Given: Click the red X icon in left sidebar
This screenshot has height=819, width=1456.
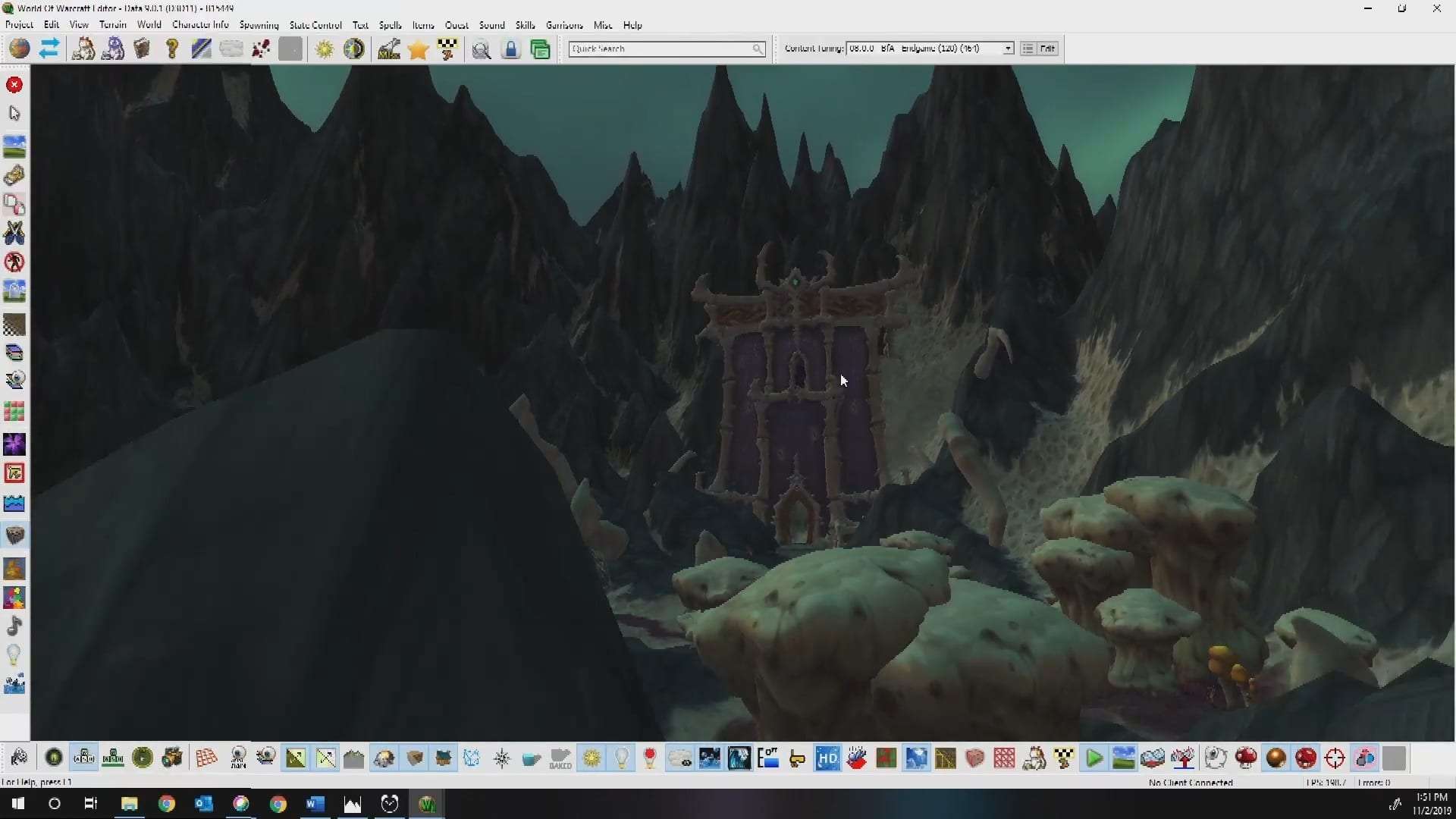Looking at the screenshot, I should (14, 85).
